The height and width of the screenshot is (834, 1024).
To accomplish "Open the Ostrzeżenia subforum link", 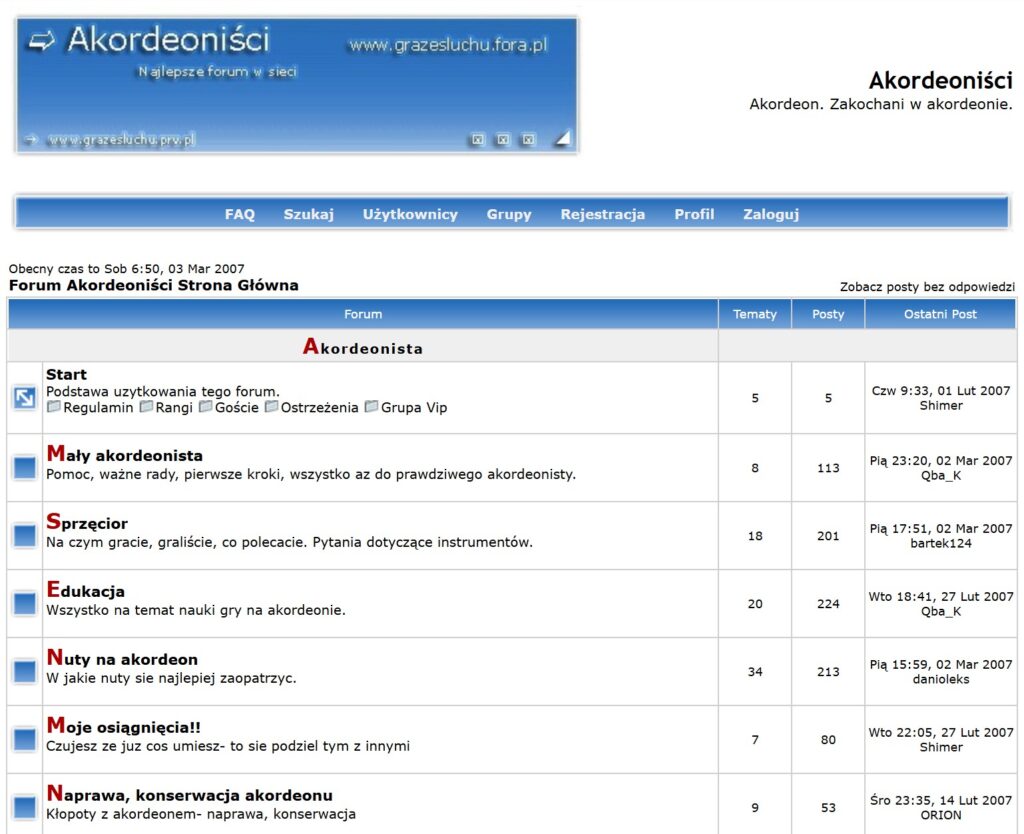I will point(319,408).
